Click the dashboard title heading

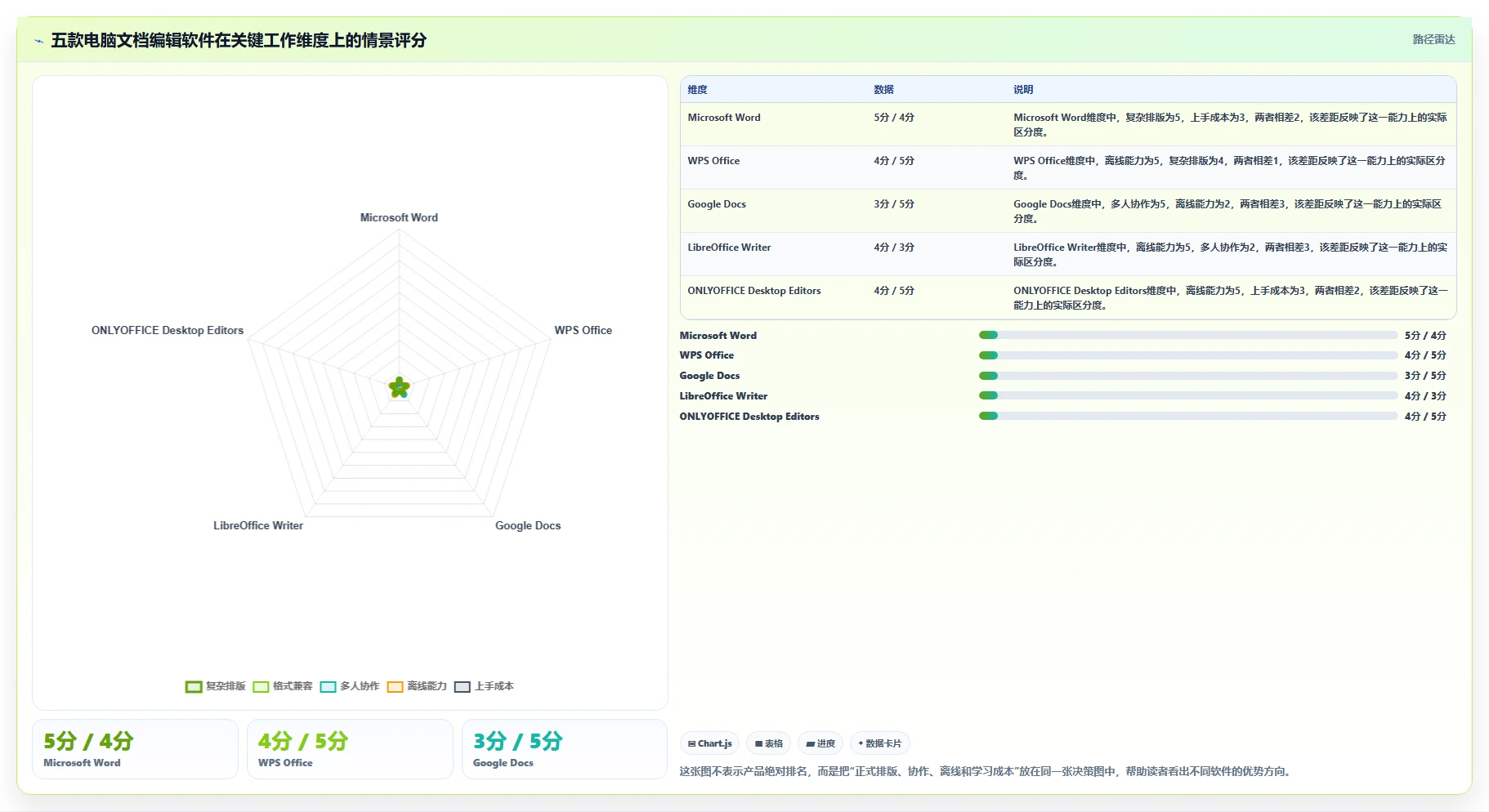coord(239,41)
